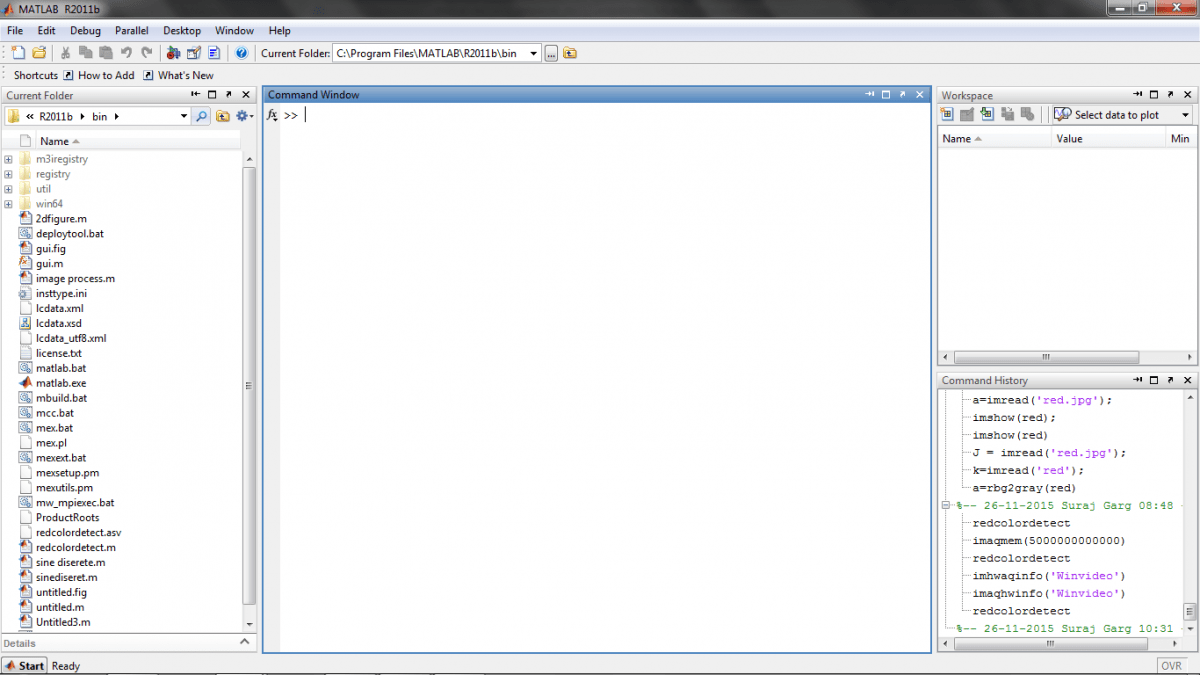The image size is (1200, 675).
Task: Open the Window menu
Action: (x=234, y=31)
